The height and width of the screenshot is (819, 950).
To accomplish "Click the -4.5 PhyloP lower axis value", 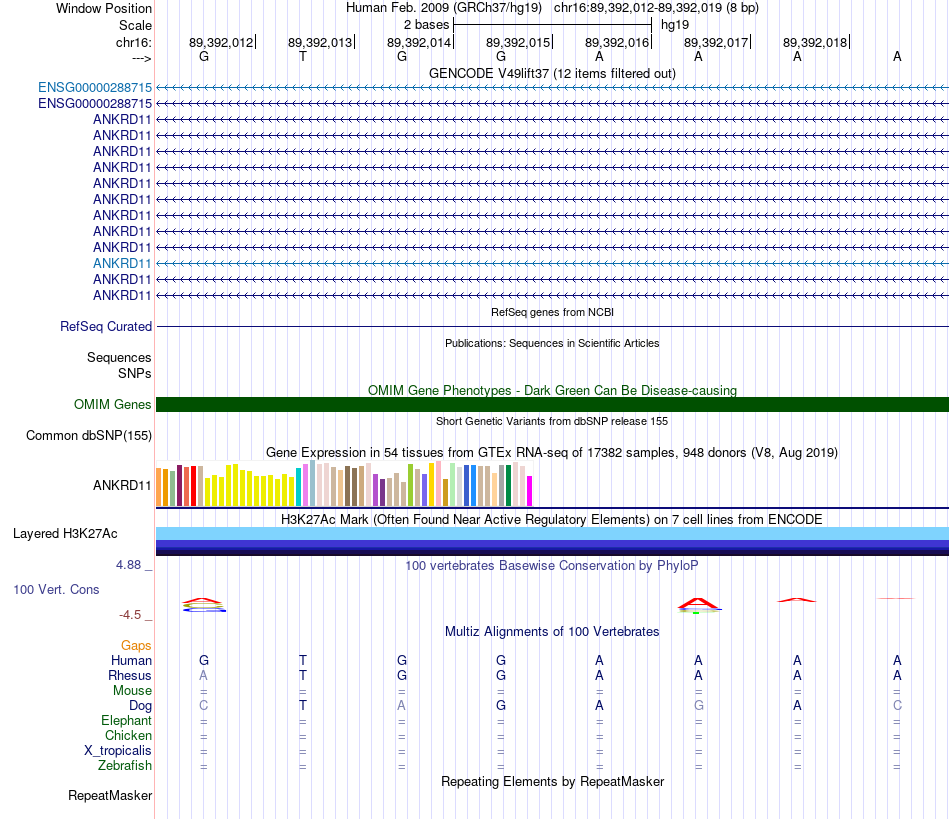I will pos(130,615).
